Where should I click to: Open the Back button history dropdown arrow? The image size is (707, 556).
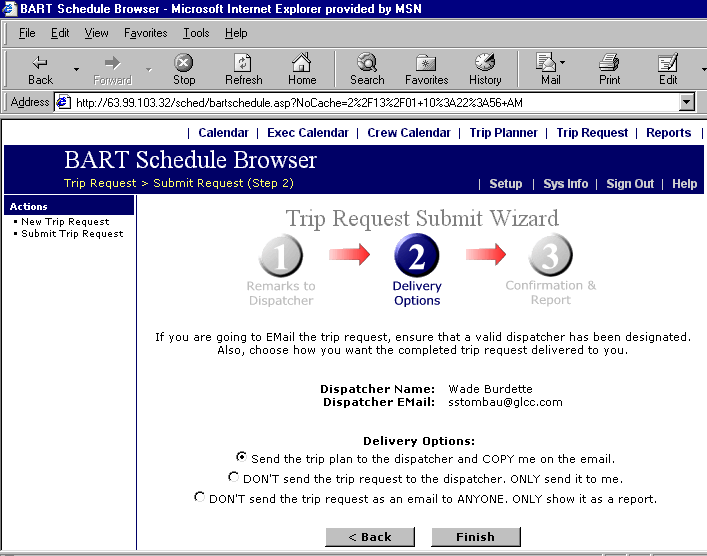pyautogui.click(x=76, y=69)
